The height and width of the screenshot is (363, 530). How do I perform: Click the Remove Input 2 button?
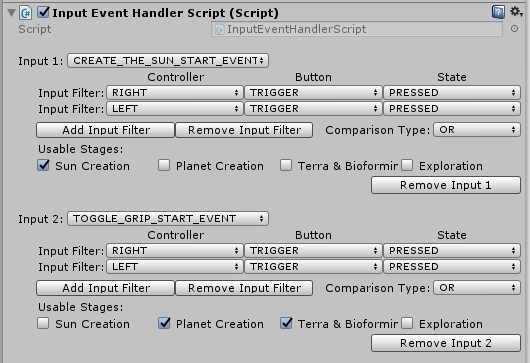tap(446, 343)
